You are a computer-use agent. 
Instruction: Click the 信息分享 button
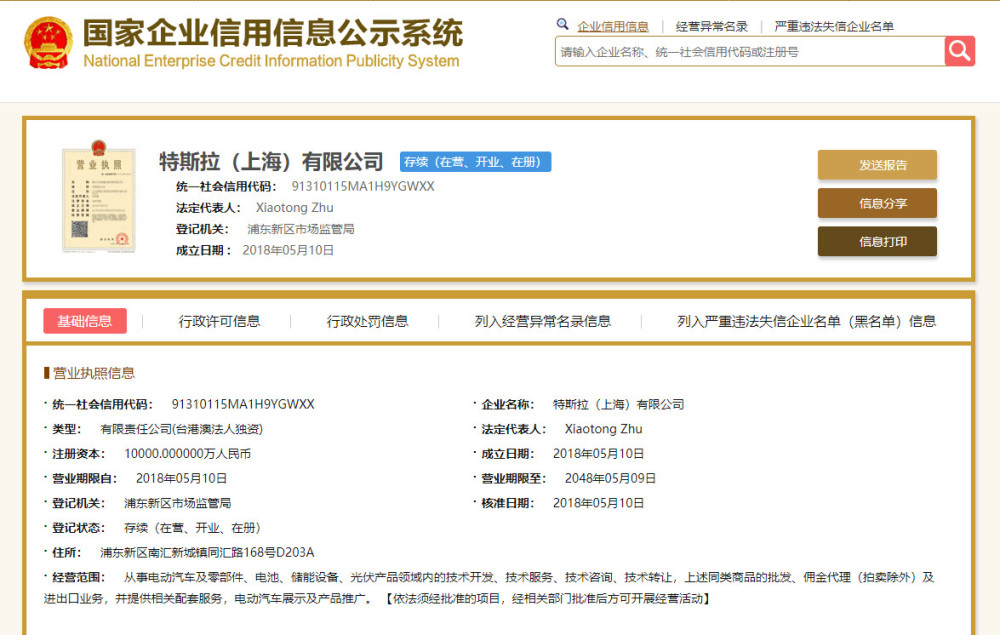coord(877,203)
